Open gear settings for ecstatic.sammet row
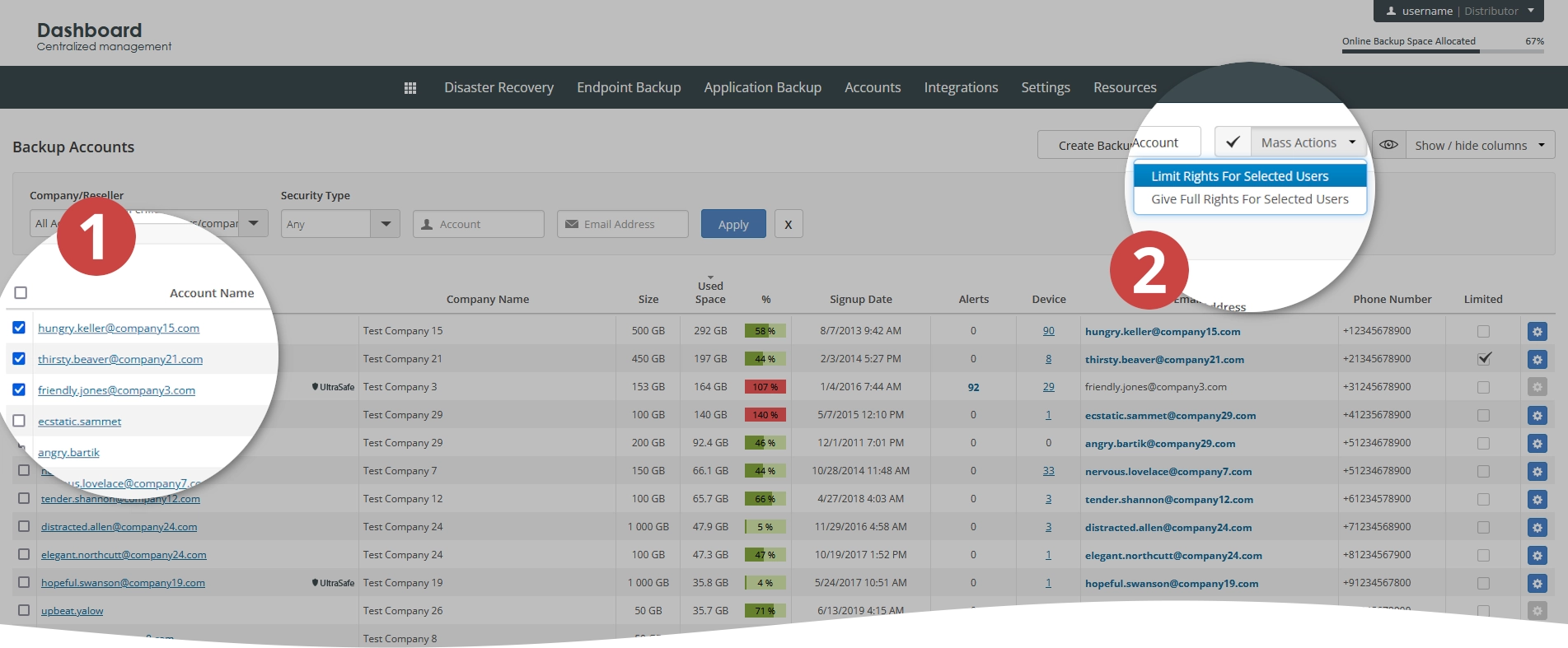Viewport: 1568px width, 648px height. click(x=1537, y=416)
